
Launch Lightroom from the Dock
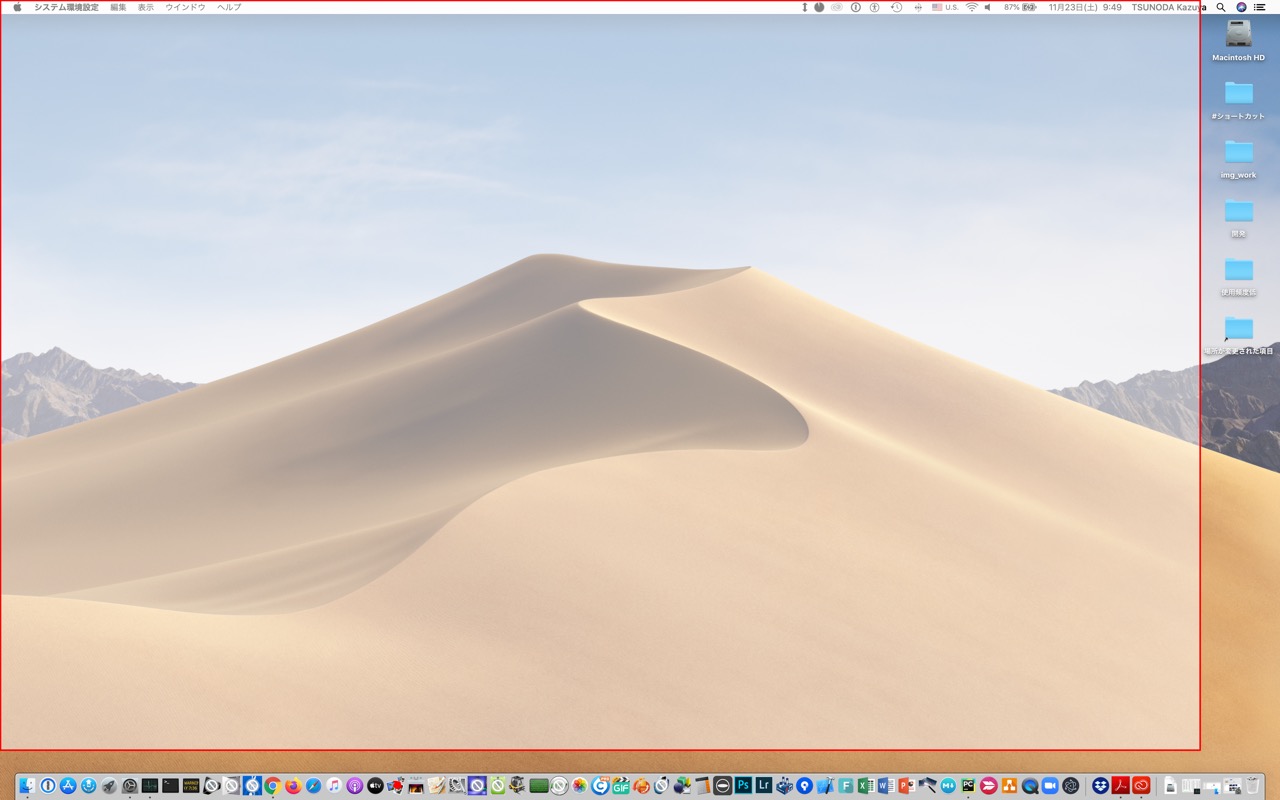coord(763,786)
